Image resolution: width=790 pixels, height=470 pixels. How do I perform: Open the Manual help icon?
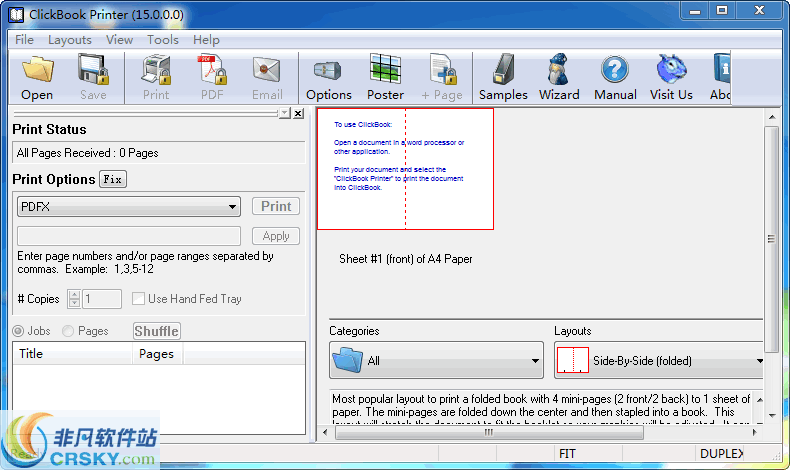pyautogui.click(x=615, y=70)
